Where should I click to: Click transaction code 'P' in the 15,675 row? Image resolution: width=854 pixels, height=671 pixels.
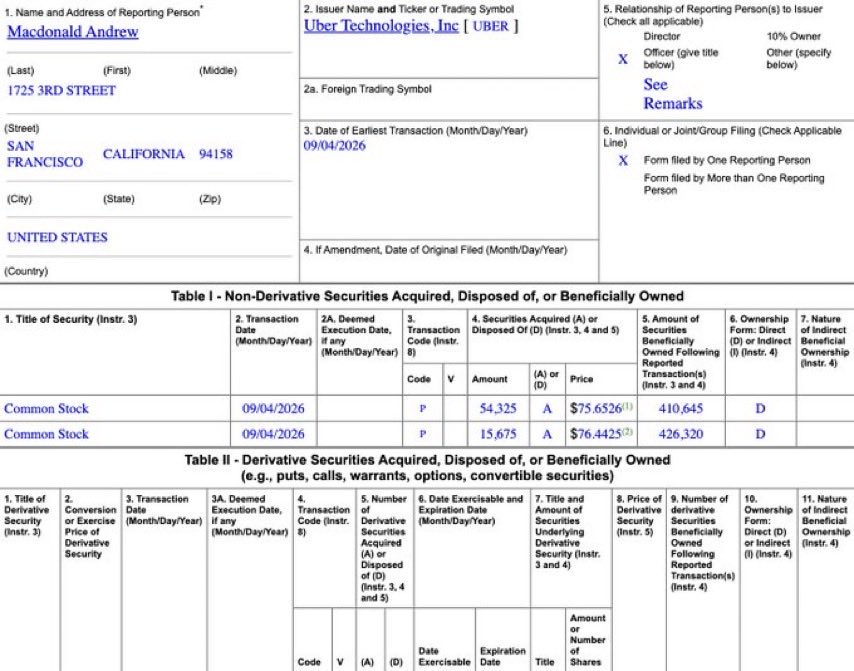click(x=423, y=434)
